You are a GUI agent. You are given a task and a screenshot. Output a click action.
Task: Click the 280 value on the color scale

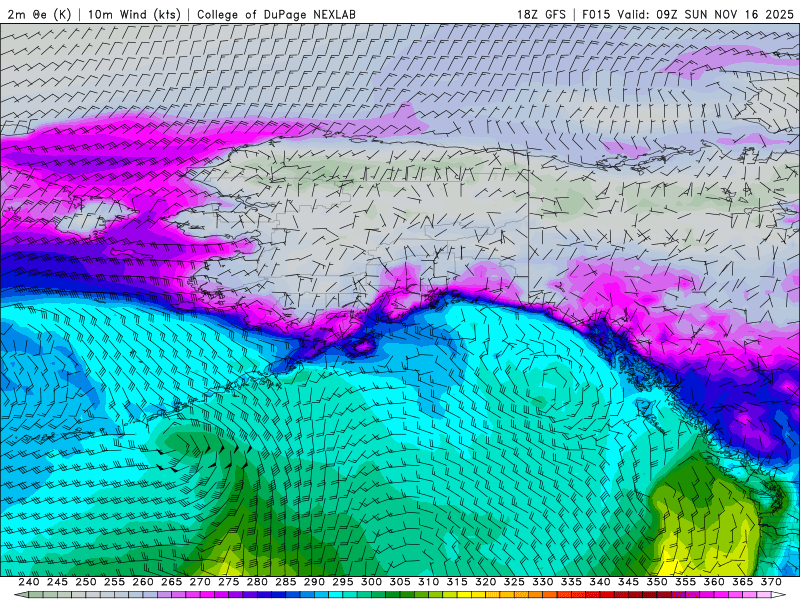257,582
